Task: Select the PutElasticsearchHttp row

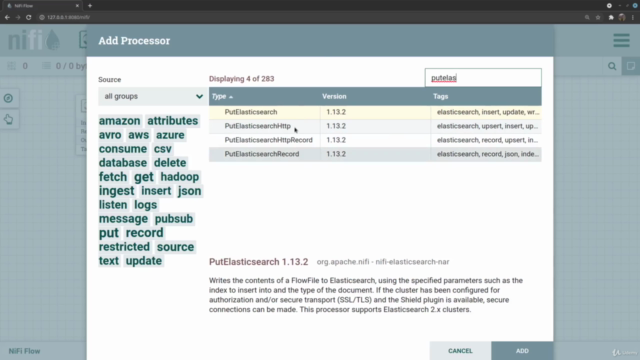Action: point(375,126)
